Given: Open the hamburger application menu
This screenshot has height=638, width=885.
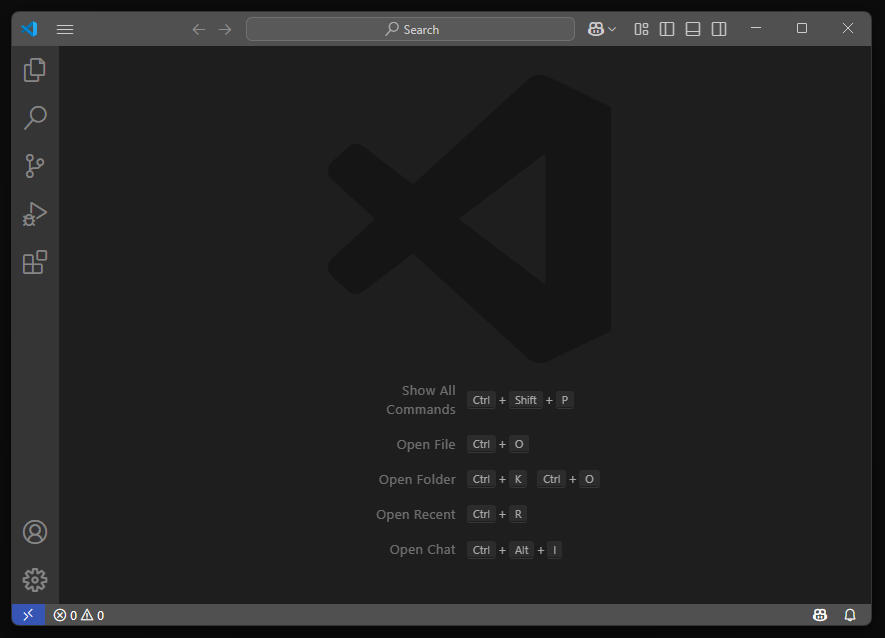Looking at the screenshot, I should pos(65,29).
